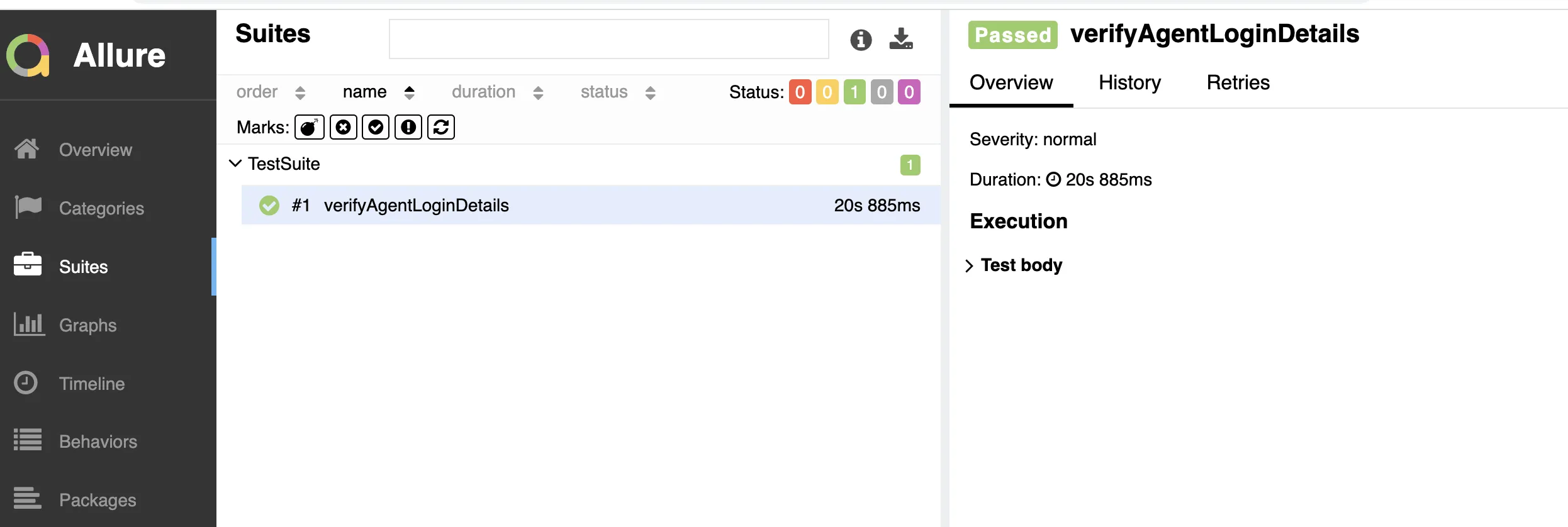The height and width of the screenshot is (527, 1568).
Task: Open Graphs via the bar chart icon
Action: [x=29, y=325]
